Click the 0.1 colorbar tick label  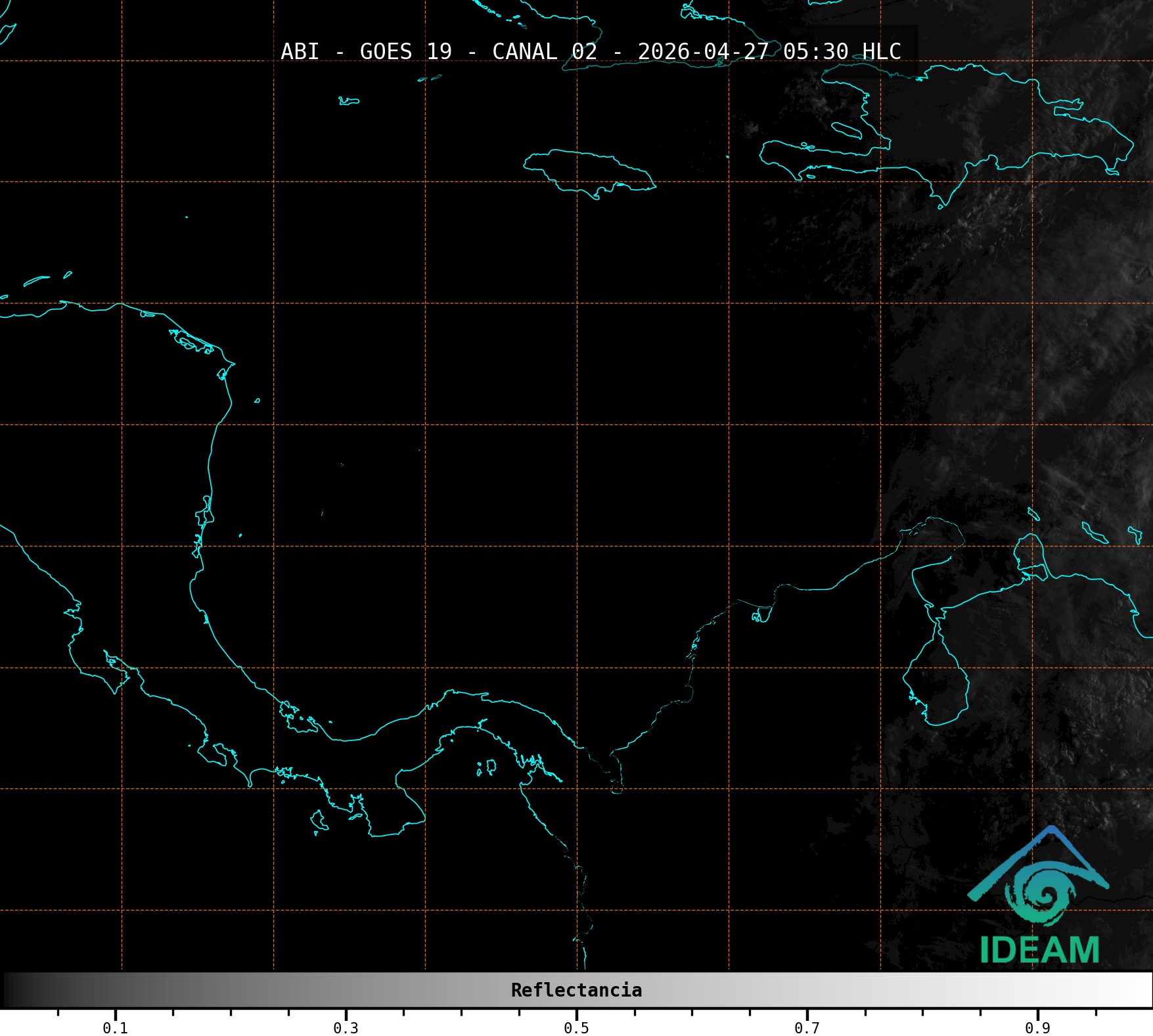coord(115,1028)
